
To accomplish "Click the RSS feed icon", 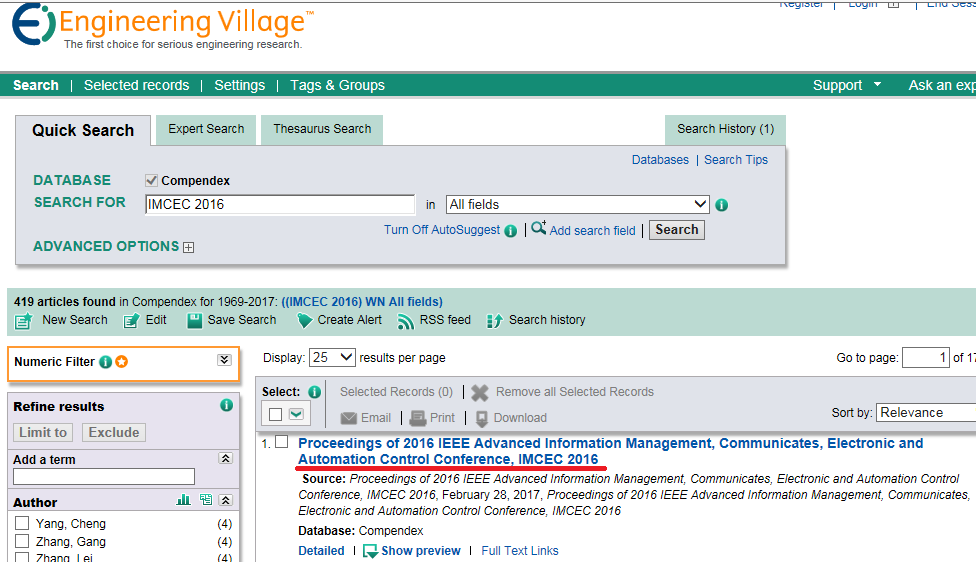I will 405,321.
